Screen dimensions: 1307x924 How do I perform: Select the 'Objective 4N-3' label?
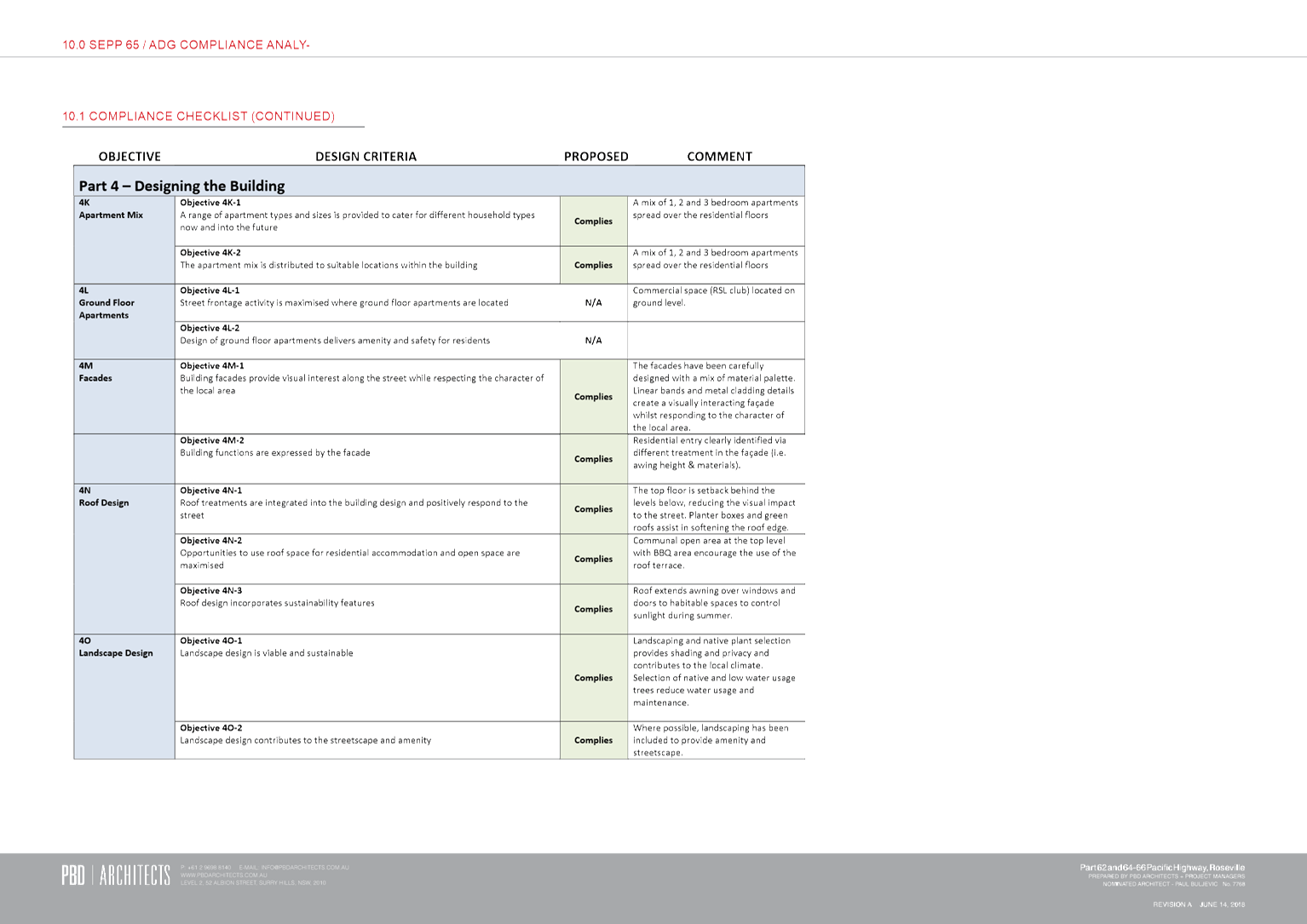pos(211,591)
